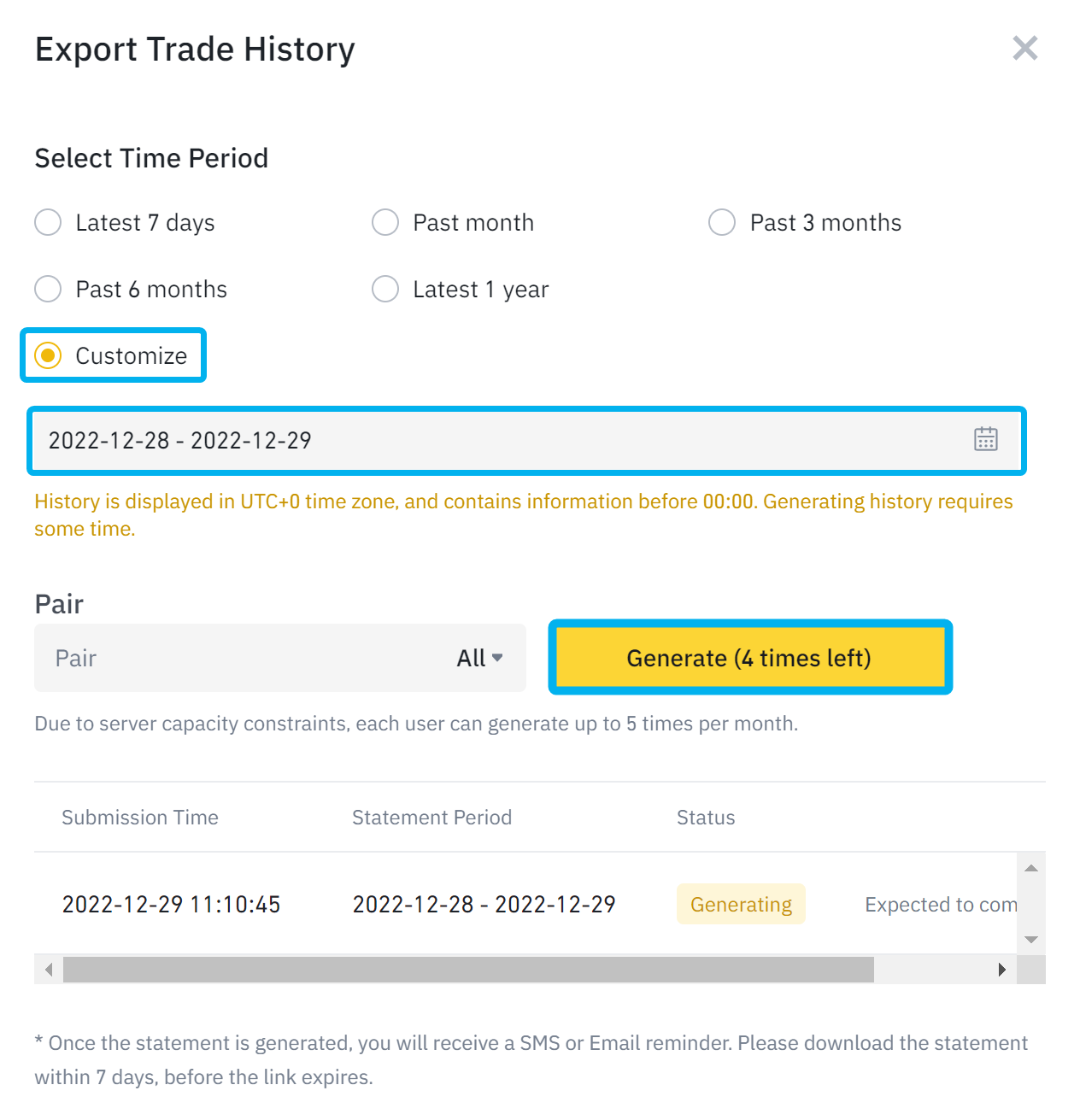The height and width of the screenshot is (1120, 1080).
Task: Click the horizontal scrollbar left arrow
Action: (x=49, y=970)
